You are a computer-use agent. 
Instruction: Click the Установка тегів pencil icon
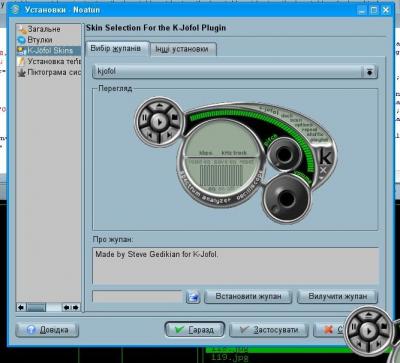22,61
